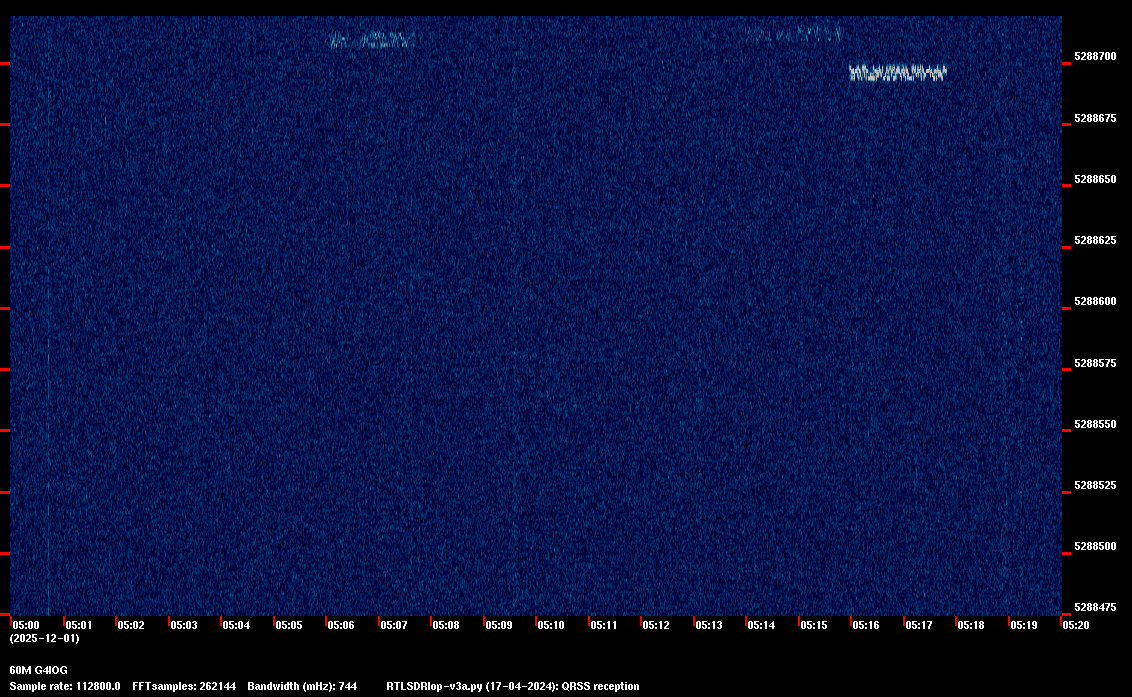Click the 05:17 time label
1132x697 pixels.
pyautogui.click(x=918, y=625)
